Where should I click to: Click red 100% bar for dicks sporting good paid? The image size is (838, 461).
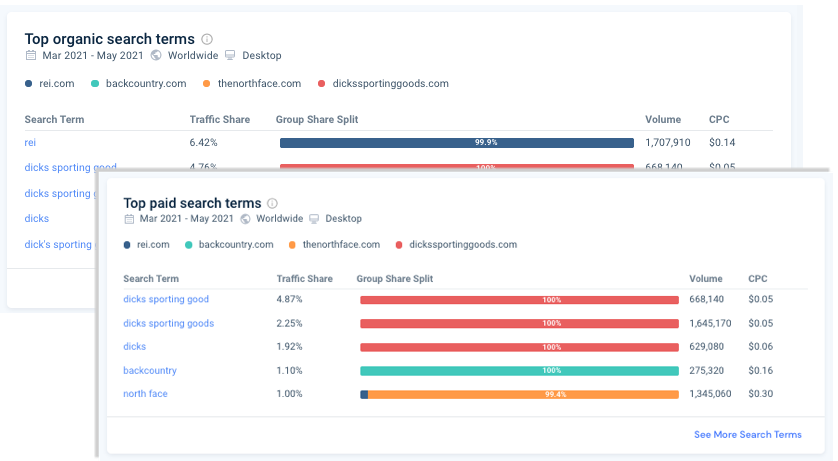(x=519, y=300)
